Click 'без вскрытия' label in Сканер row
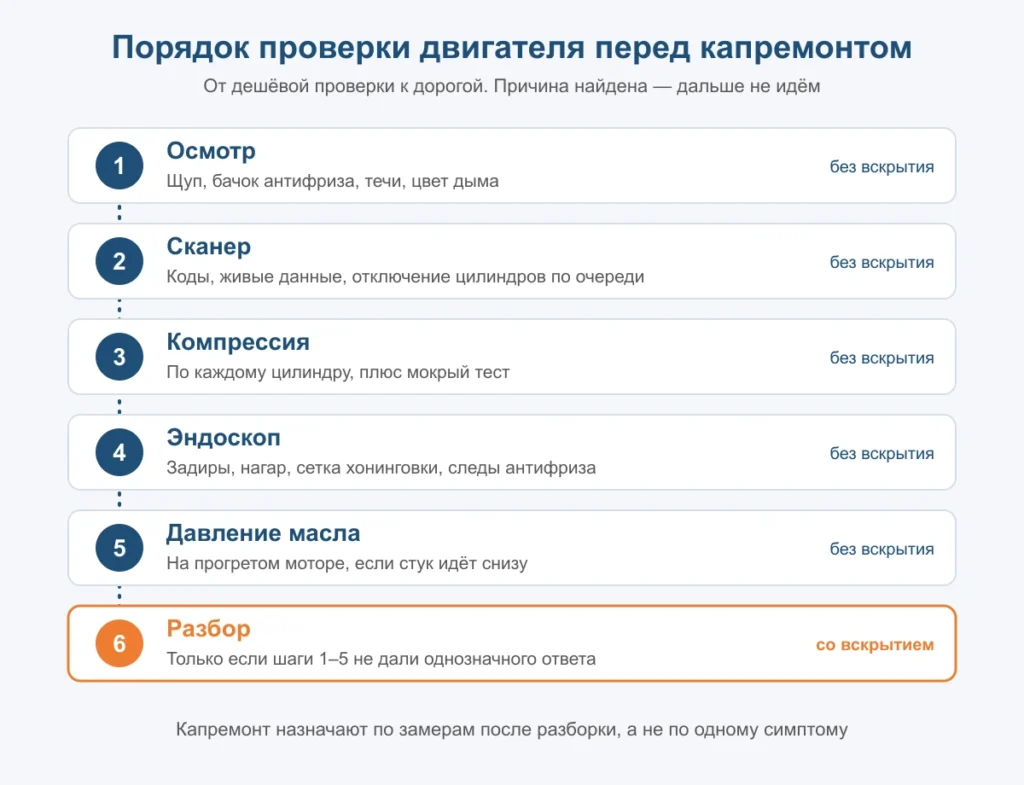 click(x=882, y=263)
